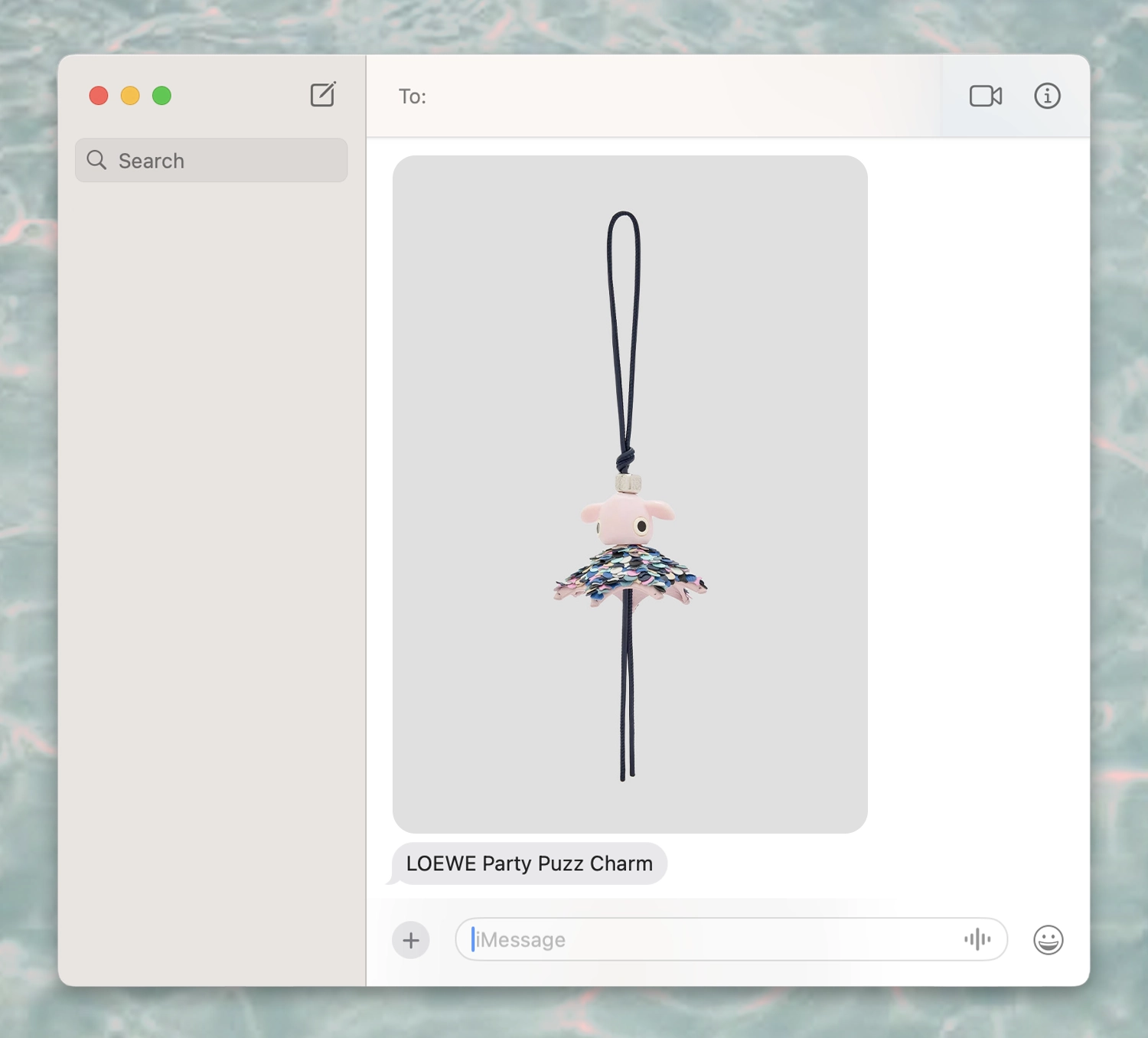Open the plus apps menu
The width and height of the screenshot is (1148, 1038).
click(x=411, y=940)
